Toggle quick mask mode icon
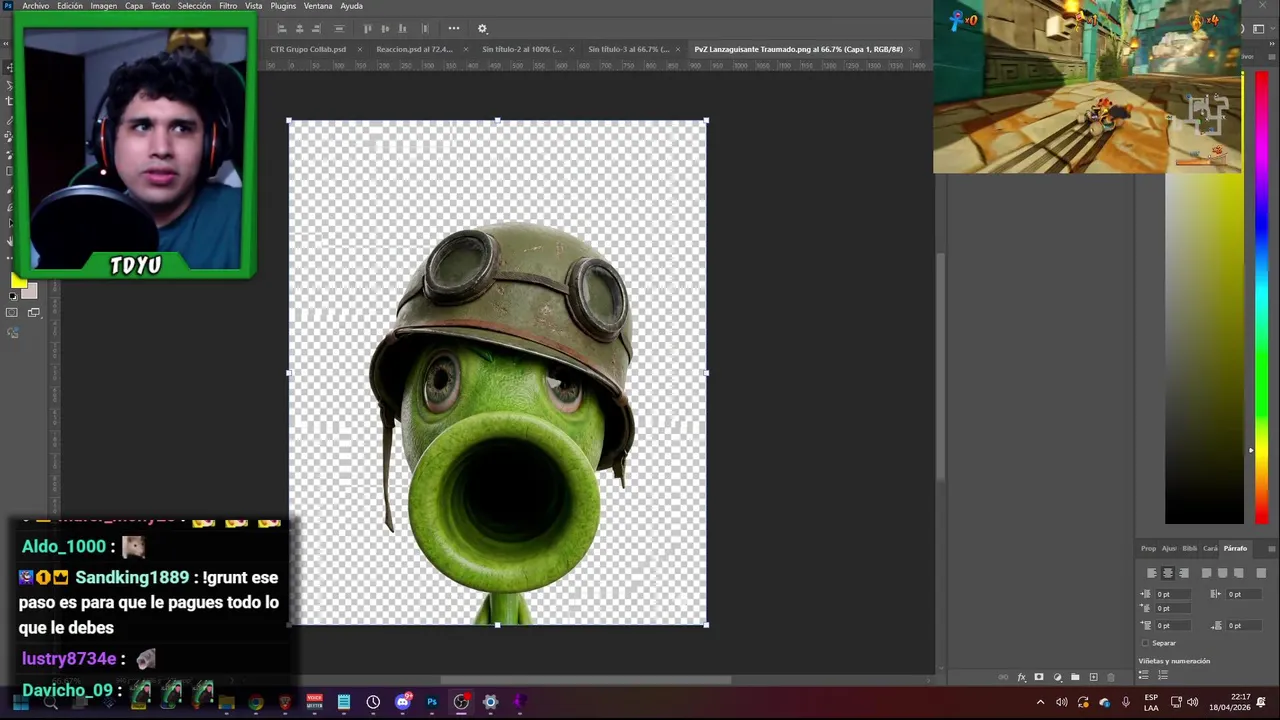Image resolution: width=1280 pixels, height=720 pixels. [12, 313]
